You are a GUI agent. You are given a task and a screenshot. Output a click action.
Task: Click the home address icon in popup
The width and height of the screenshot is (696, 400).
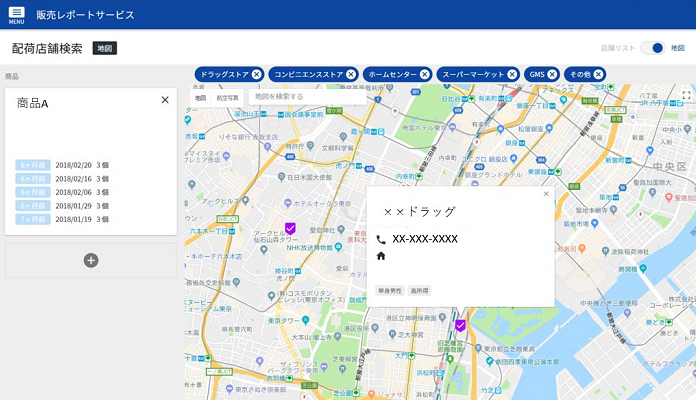pyautogui.click(x=381, y=256)
